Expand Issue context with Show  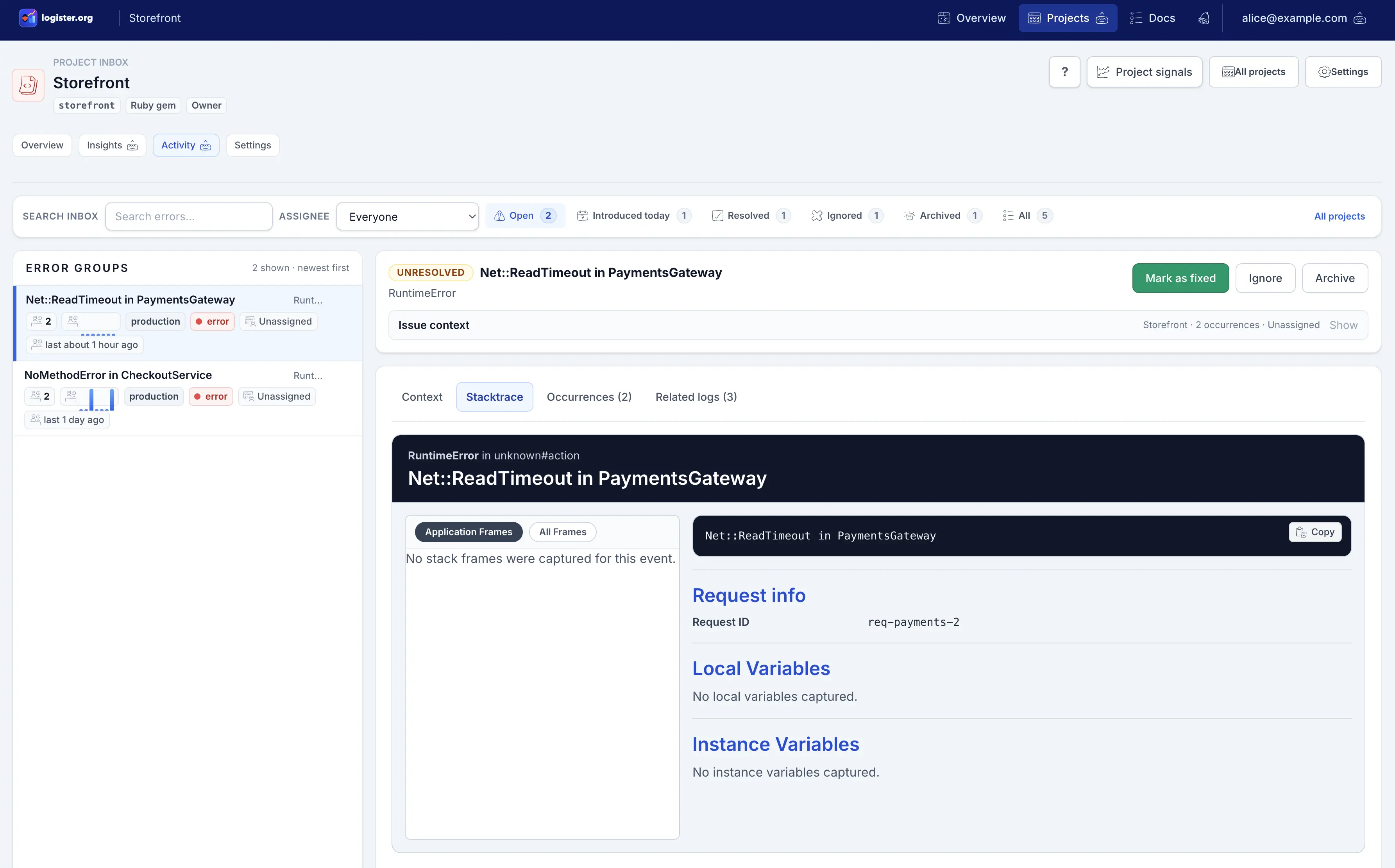click(x=1343, y=325)
